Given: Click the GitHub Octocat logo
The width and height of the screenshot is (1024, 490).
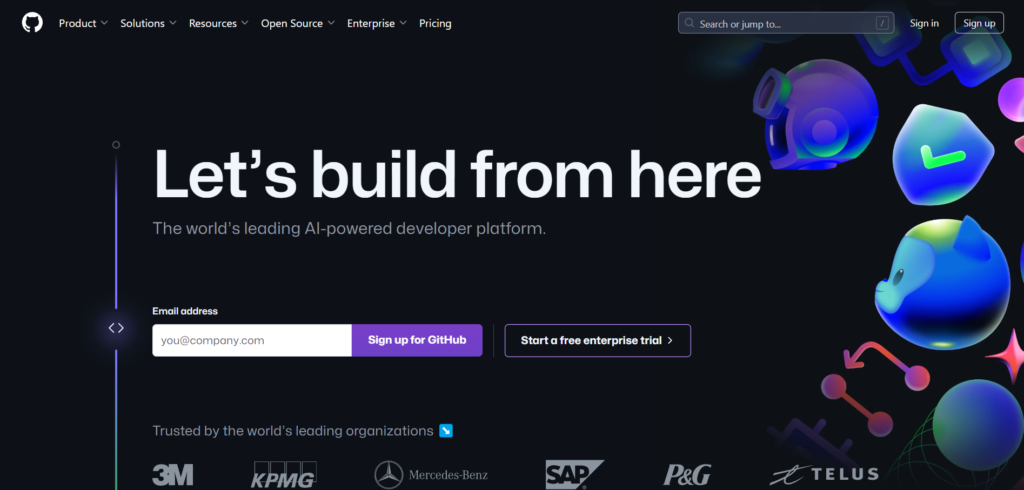Looking at the screenshot, I should tap(32, 23).
